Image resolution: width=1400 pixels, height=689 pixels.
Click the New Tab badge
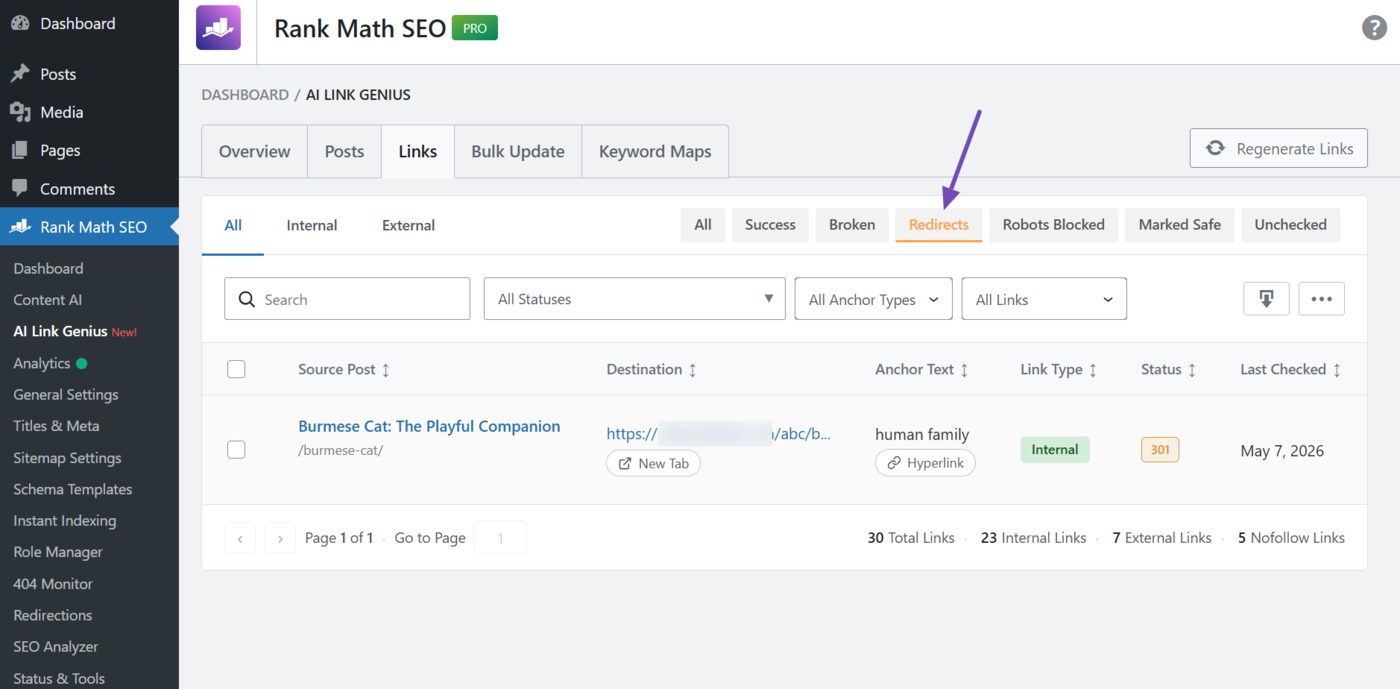(654, 463)
